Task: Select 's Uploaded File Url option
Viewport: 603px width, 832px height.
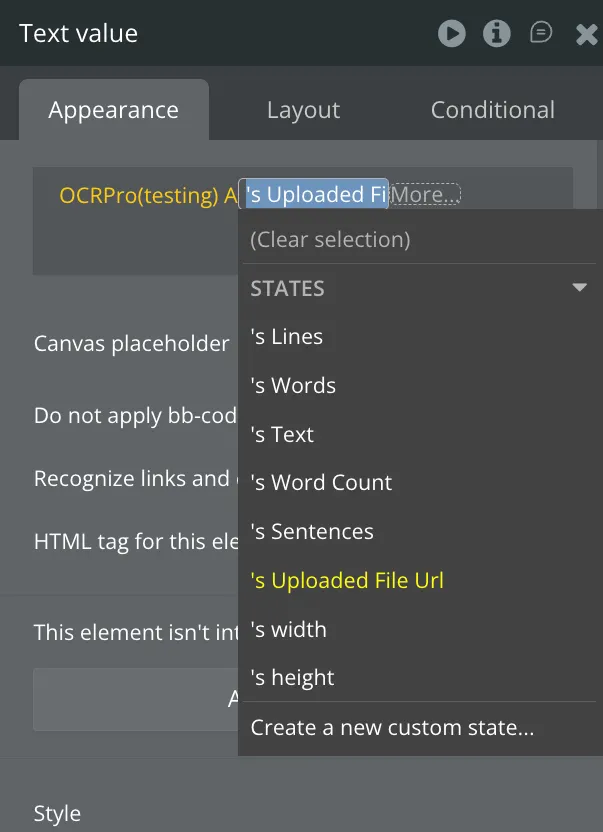Action: (347, 581)
